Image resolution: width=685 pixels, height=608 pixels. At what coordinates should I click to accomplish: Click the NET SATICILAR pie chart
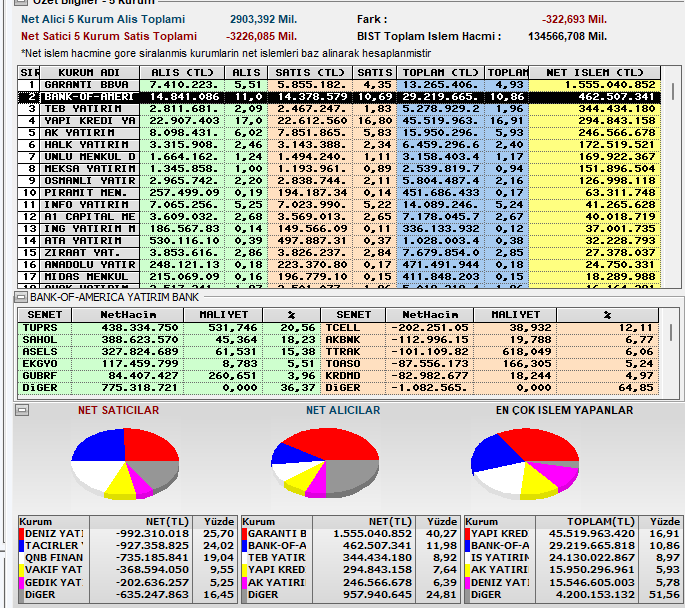pyautogui.click(x=125, y=464)
